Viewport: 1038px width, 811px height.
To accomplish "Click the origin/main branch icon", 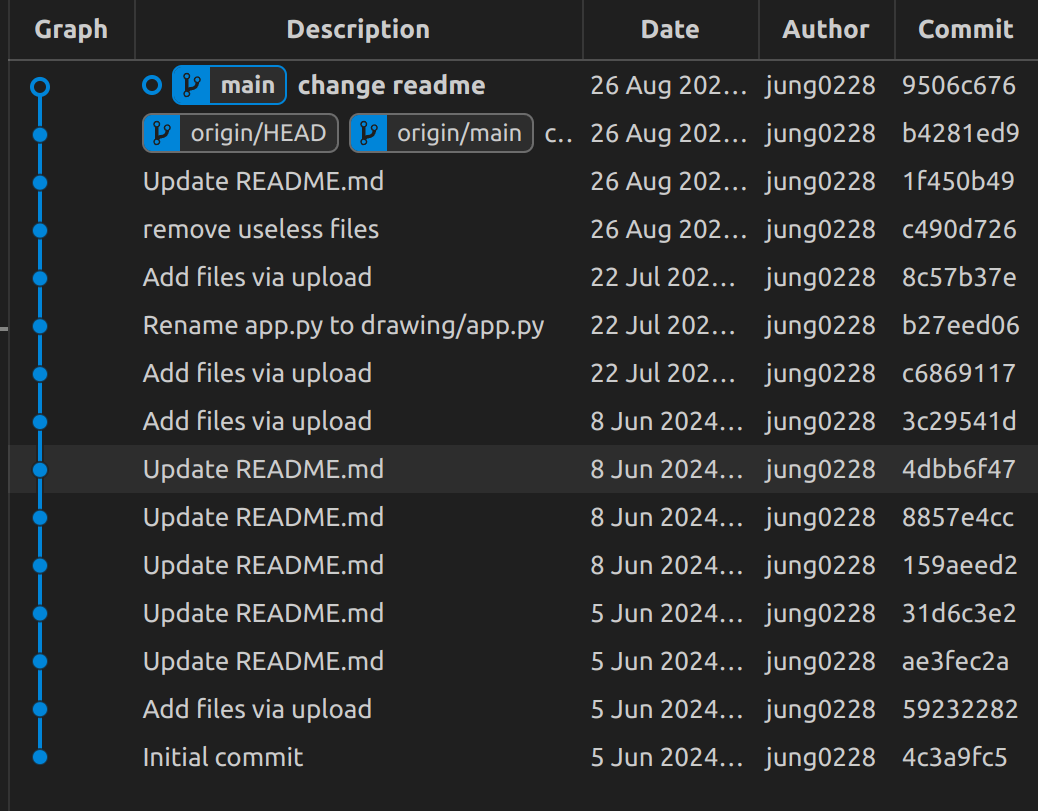I will tap(368, 133).
